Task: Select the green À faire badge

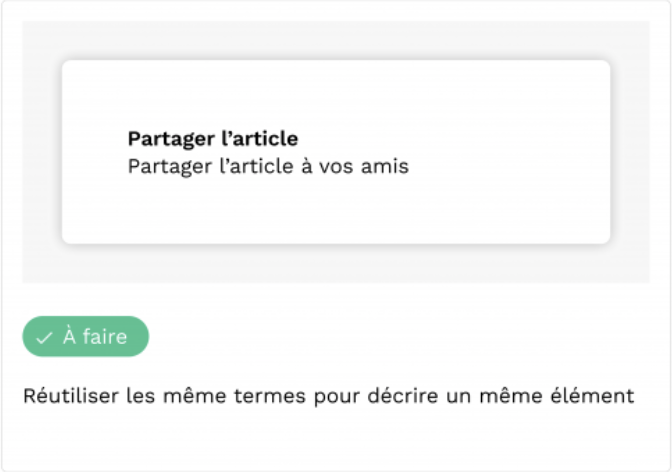Action: point(86,337)
